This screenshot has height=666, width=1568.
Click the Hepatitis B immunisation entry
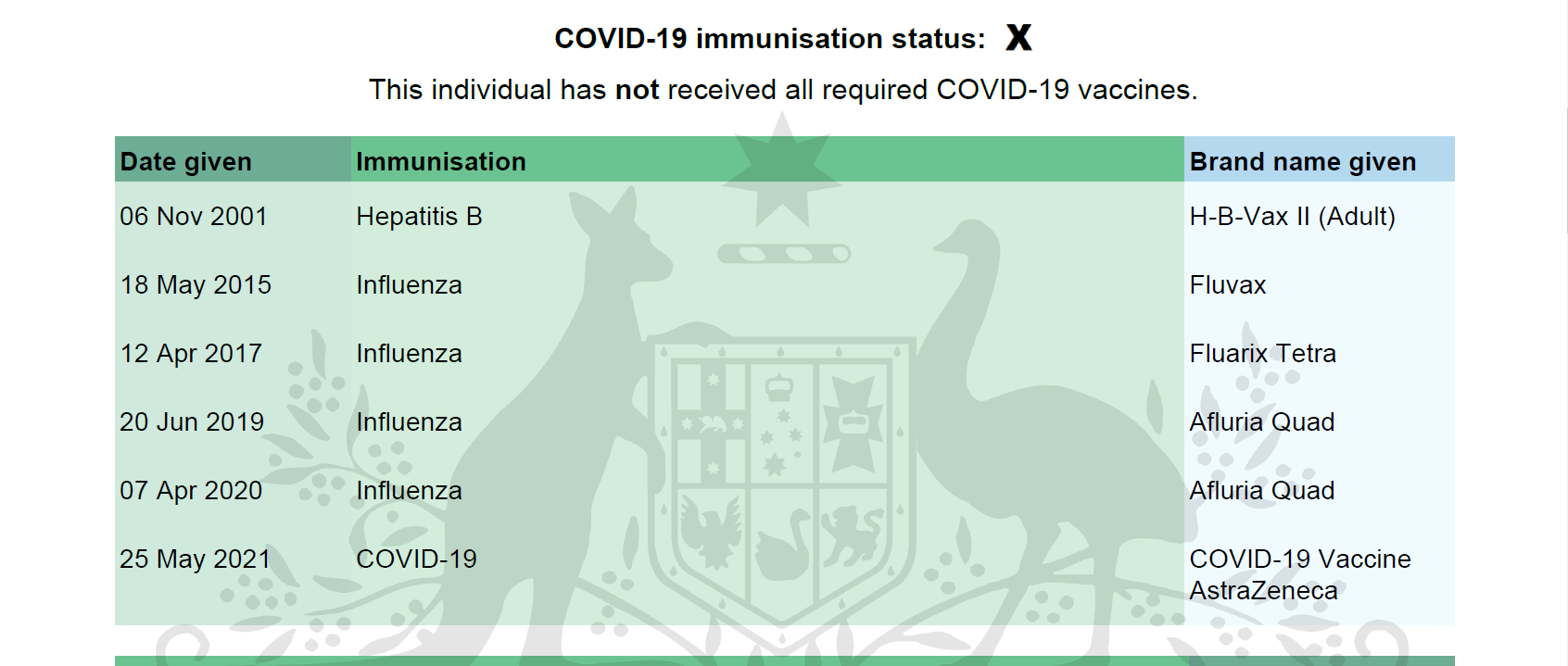click(419, 217)
